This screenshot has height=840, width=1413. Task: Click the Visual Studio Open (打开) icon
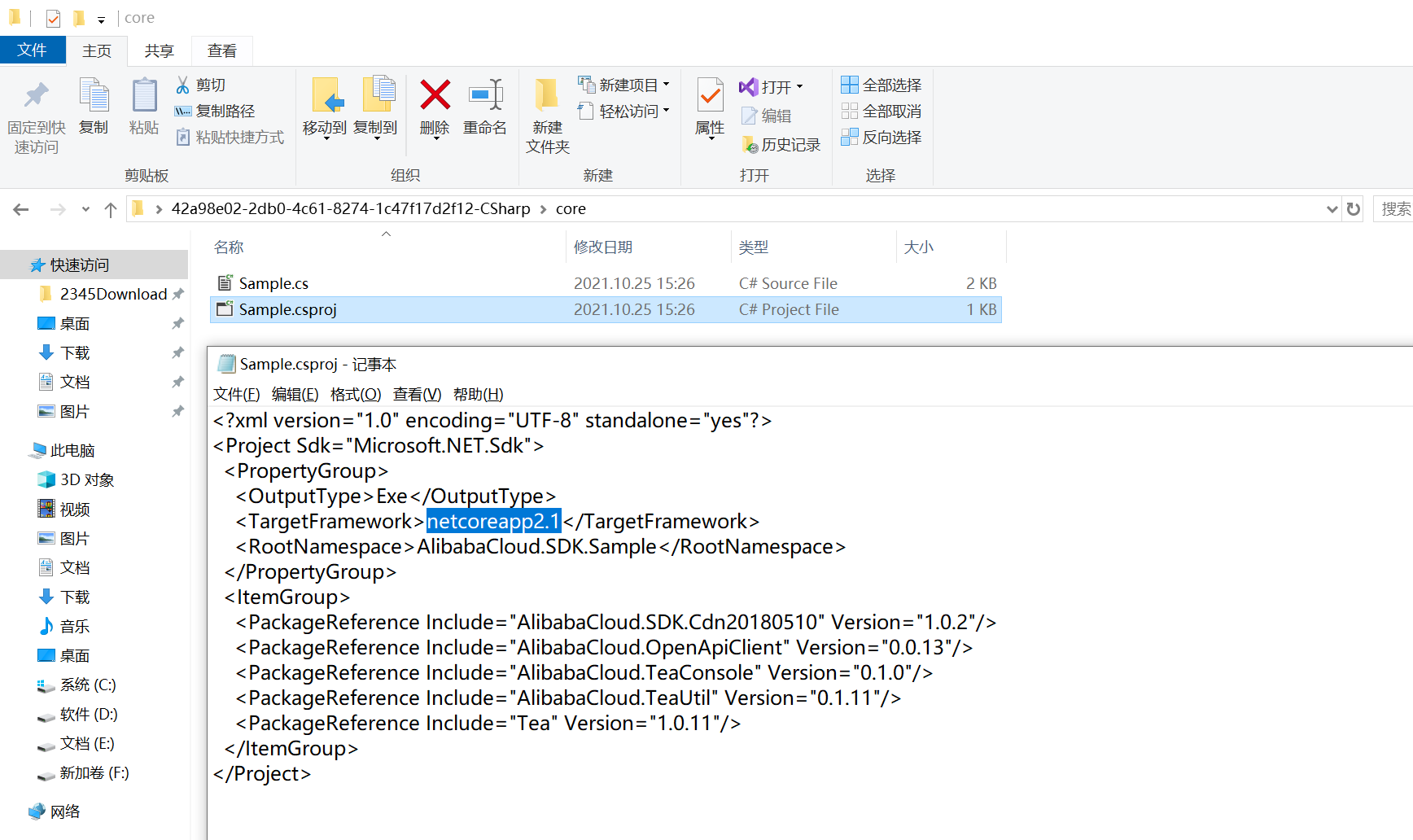pos(748,86)
